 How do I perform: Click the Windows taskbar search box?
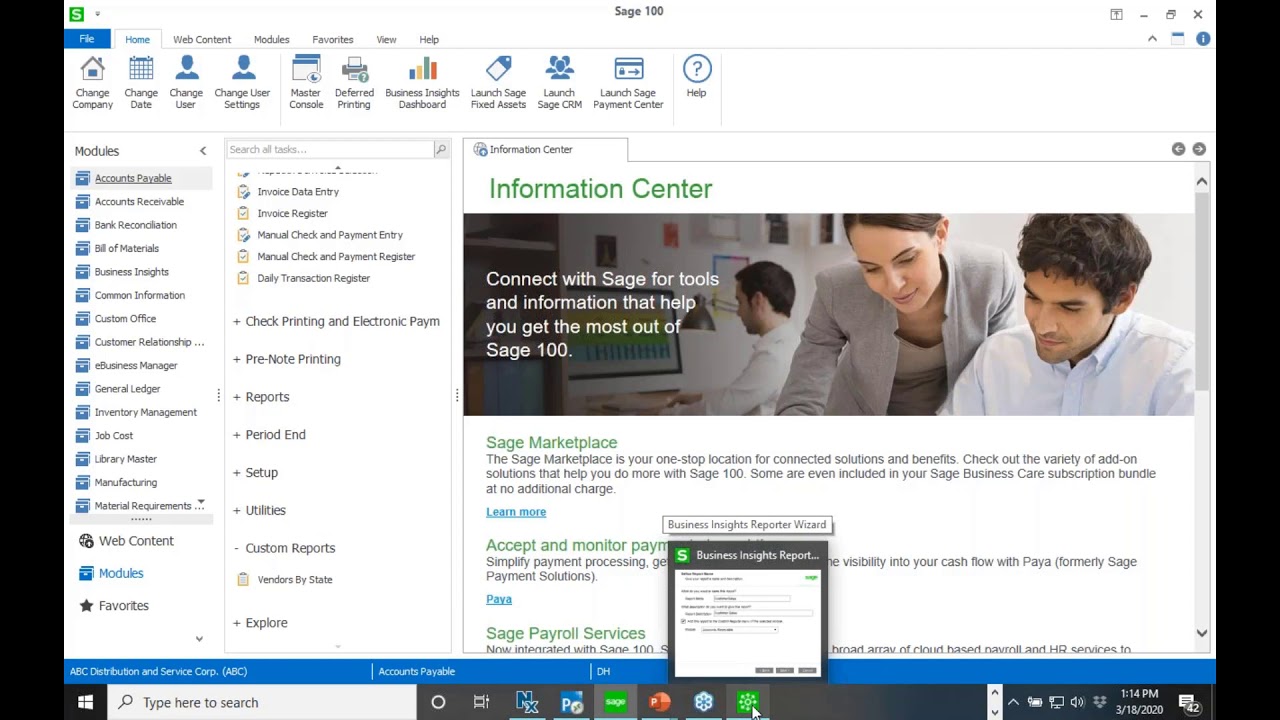[262, 702]
